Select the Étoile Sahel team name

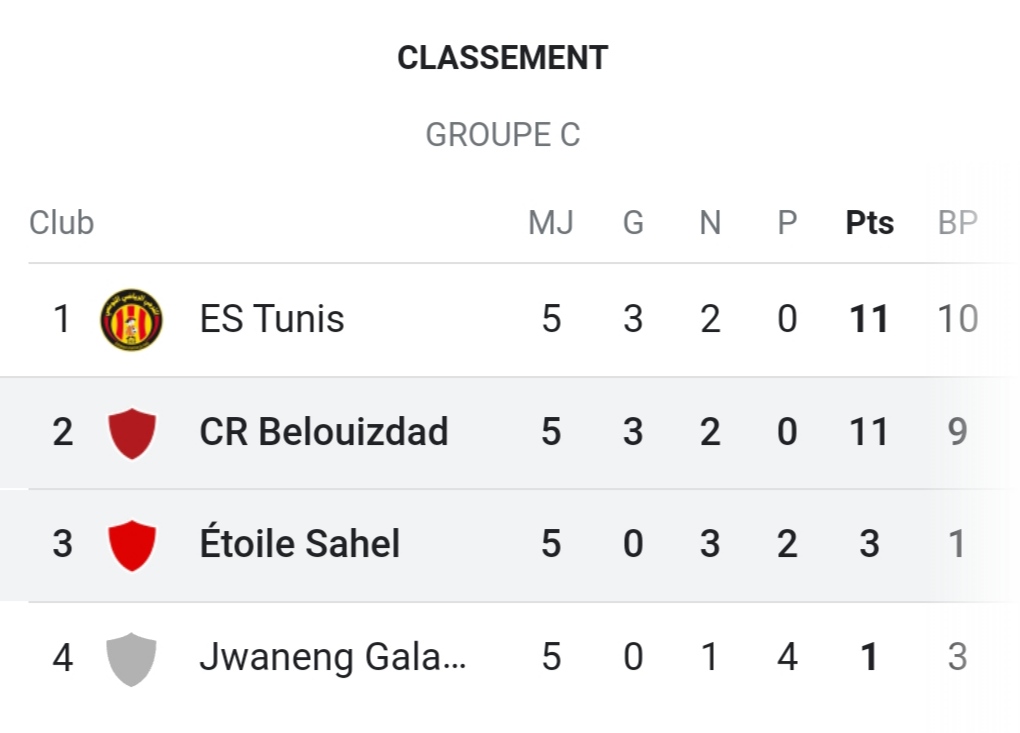300,545
